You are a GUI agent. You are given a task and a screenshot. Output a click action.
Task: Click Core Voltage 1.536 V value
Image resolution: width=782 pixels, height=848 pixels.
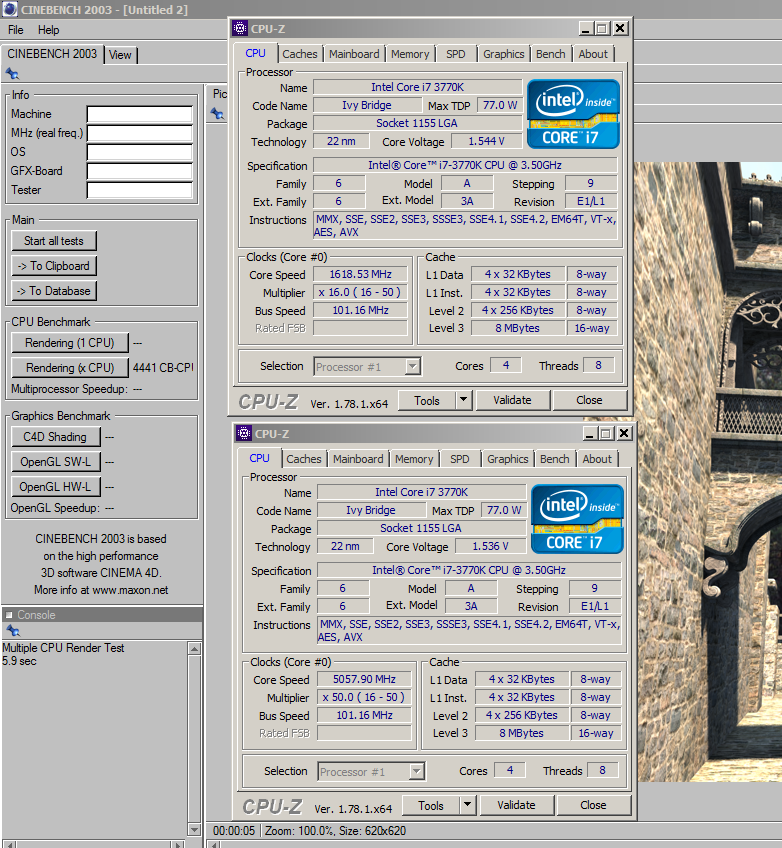pyautogui.click(x=491, y=546)
